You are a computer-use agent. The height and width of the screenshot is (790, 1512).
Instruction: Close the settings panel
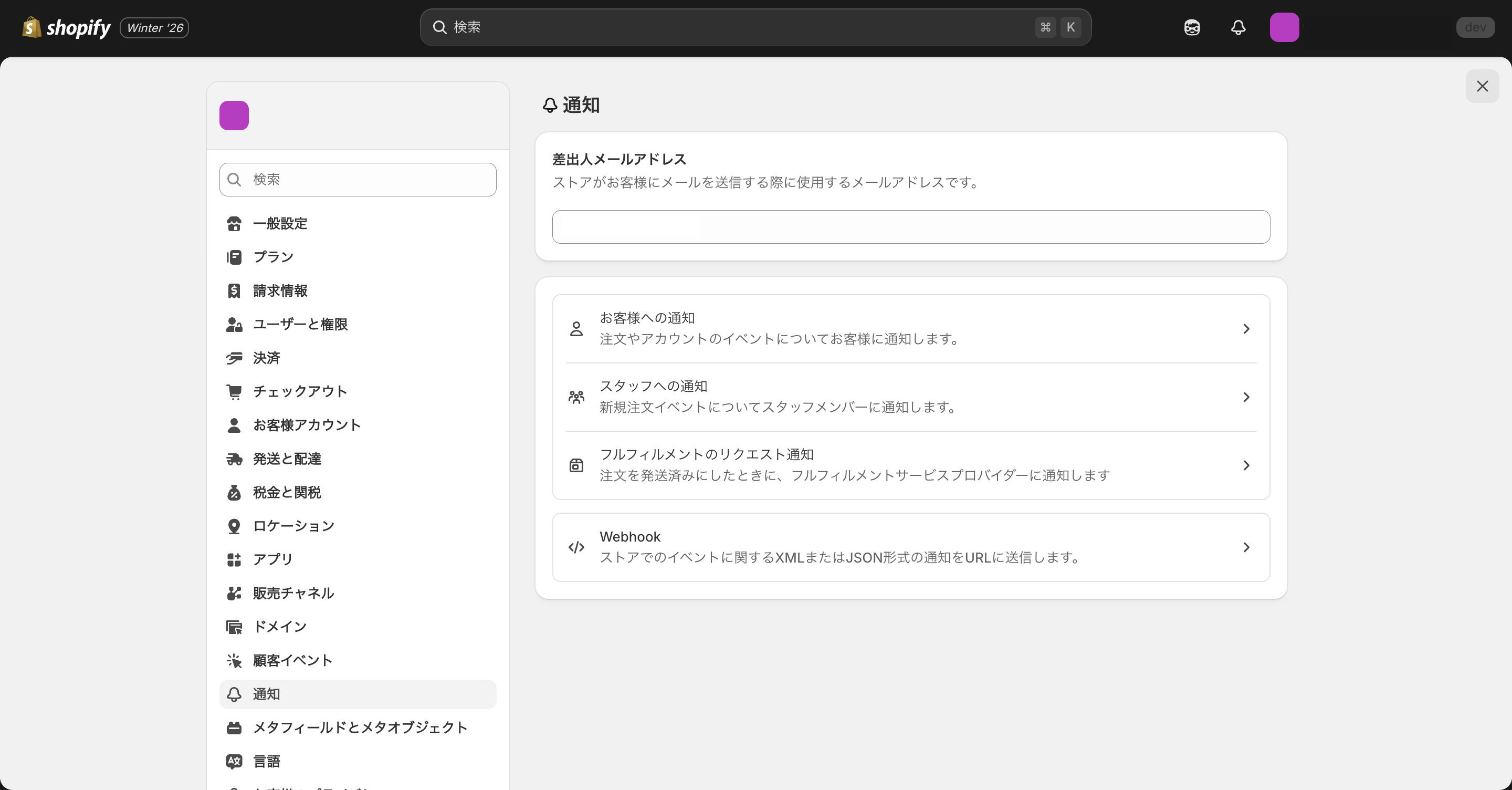tap(1482, 86)
